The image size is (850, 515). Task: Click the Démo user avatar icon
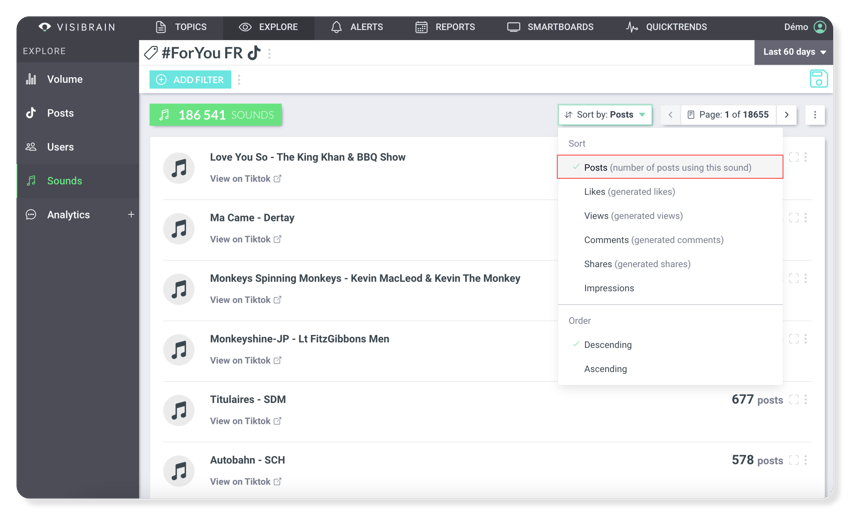coord(820,27)
